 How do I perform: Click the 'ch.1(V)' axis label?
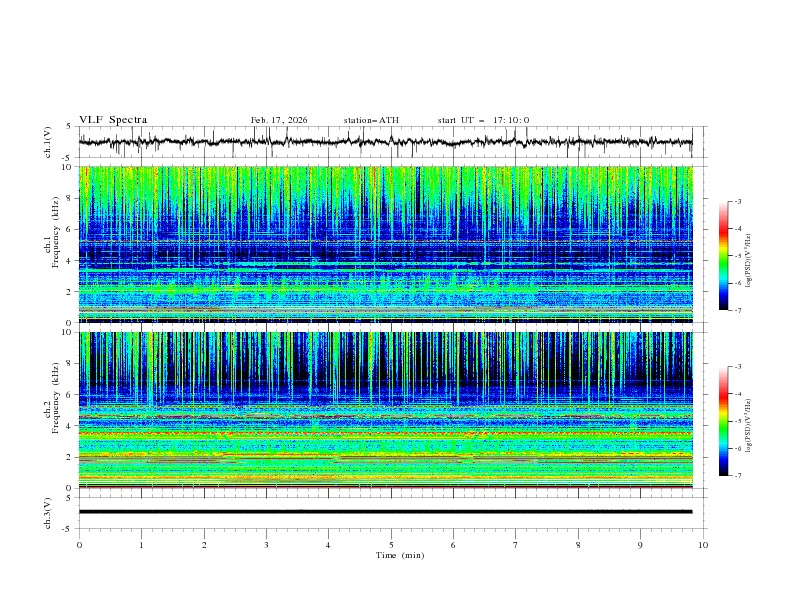coord(48,142)
